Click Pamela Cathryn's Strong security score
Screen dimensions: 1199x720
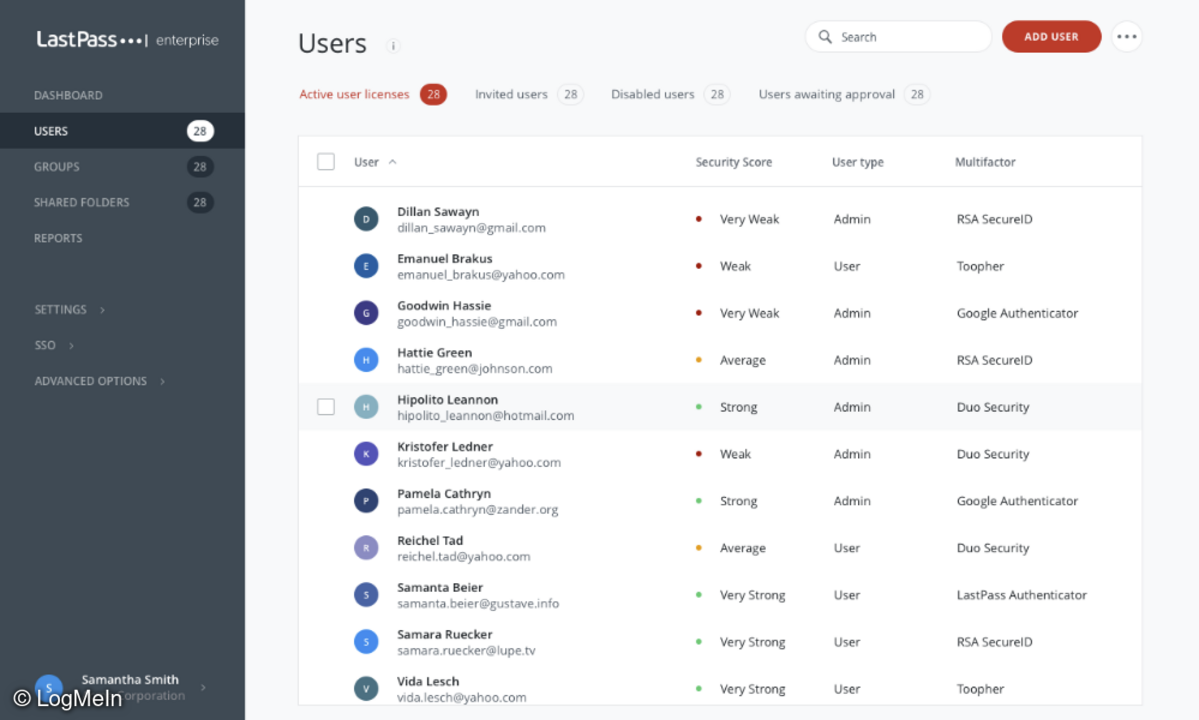(x=739, y=501)
